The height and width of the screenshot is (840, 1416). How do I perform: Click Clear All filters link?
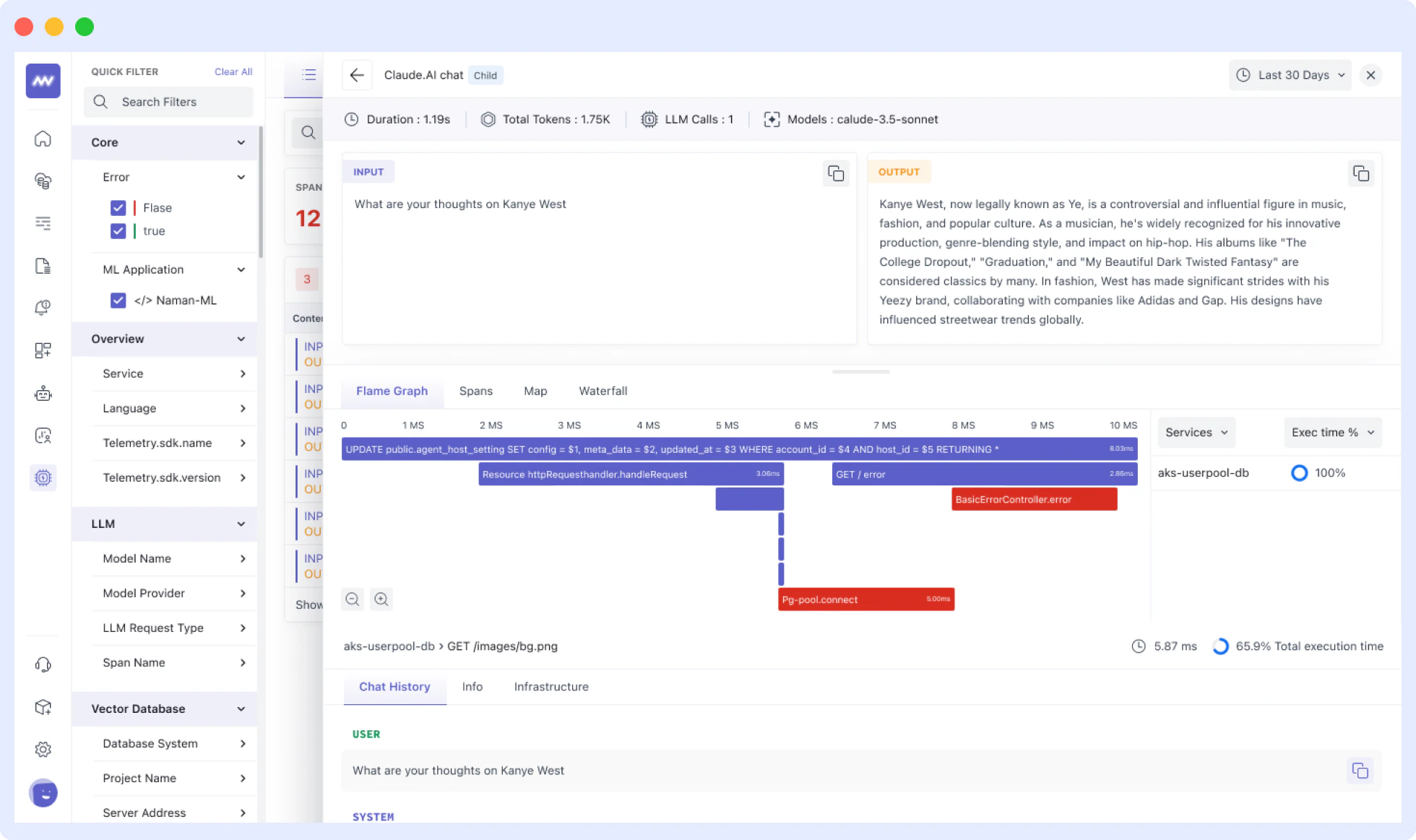point(233,72)
